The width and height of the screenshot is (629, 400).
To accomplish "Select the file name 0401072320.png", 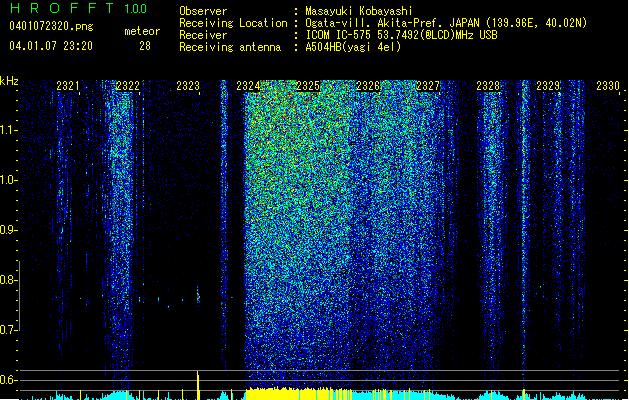I will coord(51,26).
